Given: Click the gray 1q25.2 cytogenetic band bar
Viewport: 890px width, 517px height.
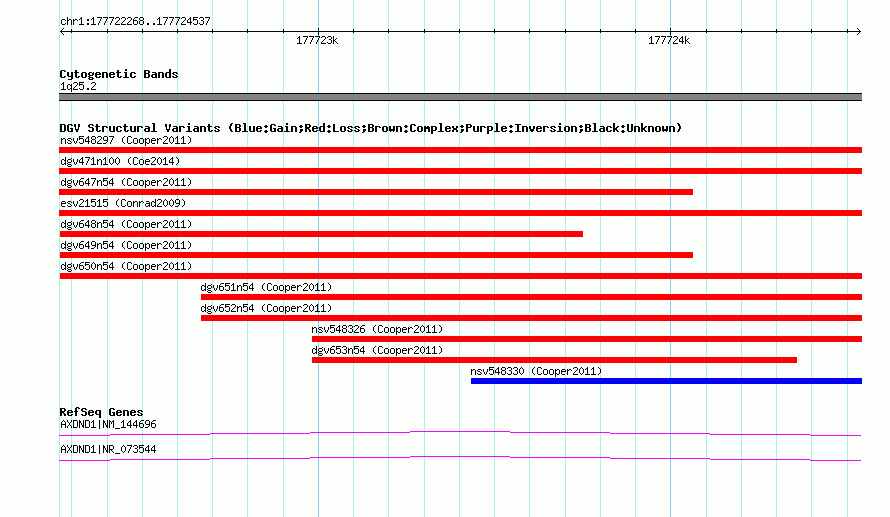Looking at the screenshot, I should tap(460, 97).
